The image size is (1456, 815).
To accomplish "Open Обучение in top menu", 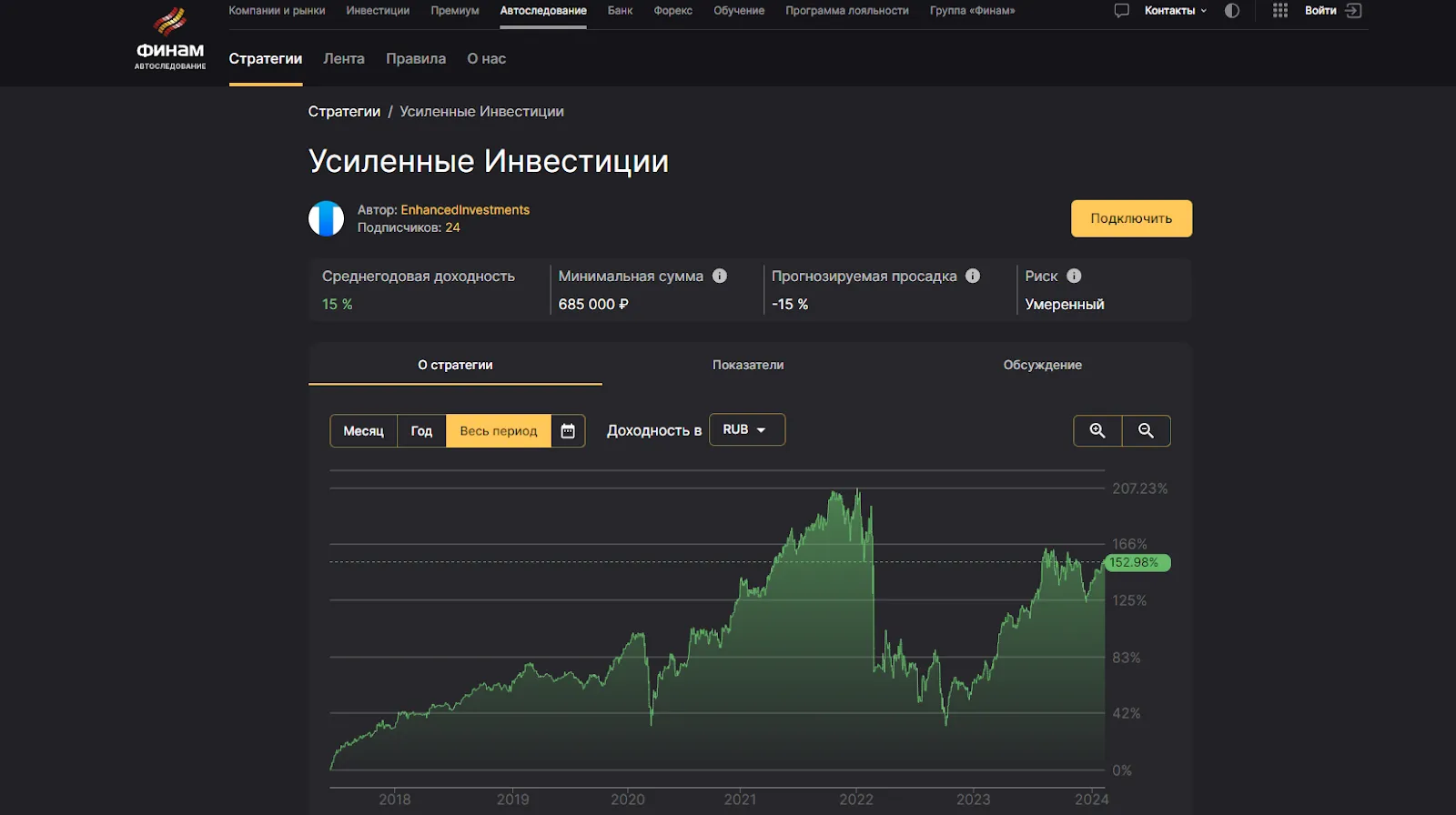I will click(x=739, y=11).
